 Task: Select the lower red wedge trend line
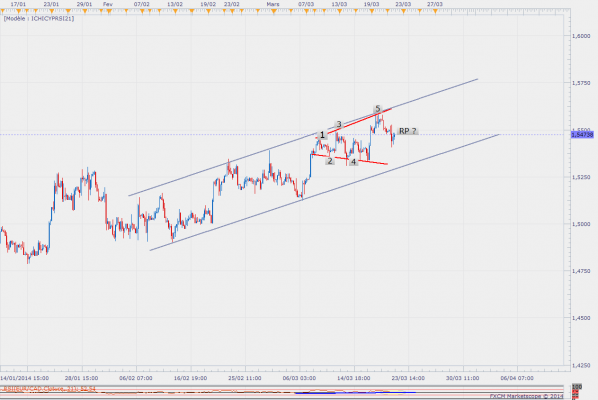point(349,159)
